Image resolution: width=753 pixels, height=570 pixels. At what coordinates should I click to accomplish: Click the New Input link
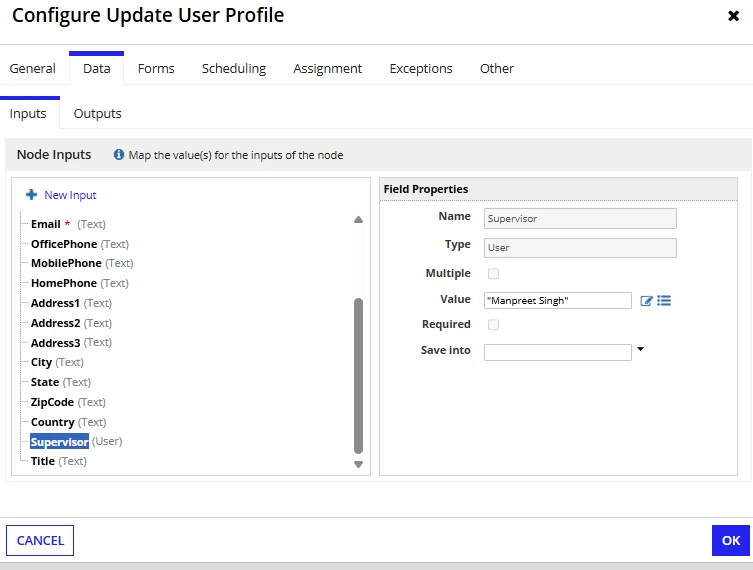pyautogui.click(x=71, y=195)
